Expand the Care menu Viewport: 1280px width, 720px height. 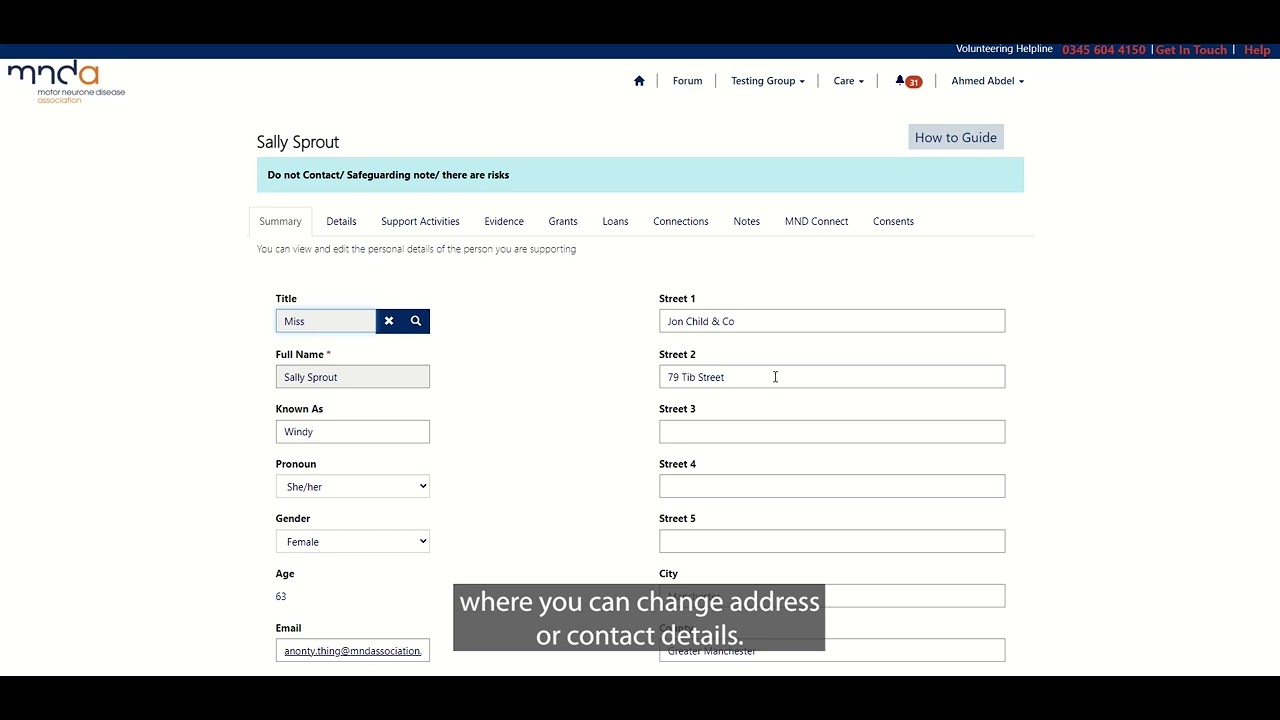[848, 81]
